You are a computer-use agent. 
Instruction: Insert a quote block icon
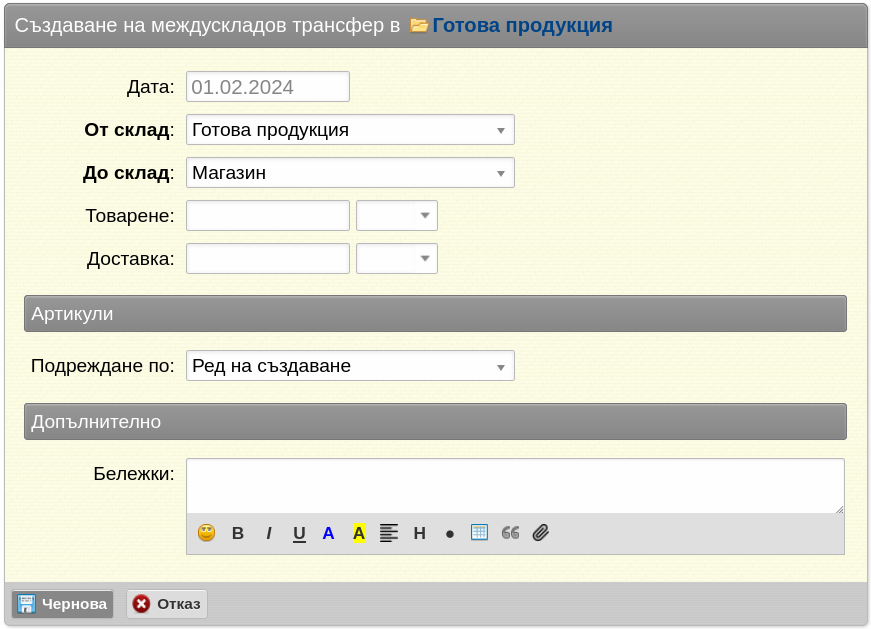pos(510,533)
